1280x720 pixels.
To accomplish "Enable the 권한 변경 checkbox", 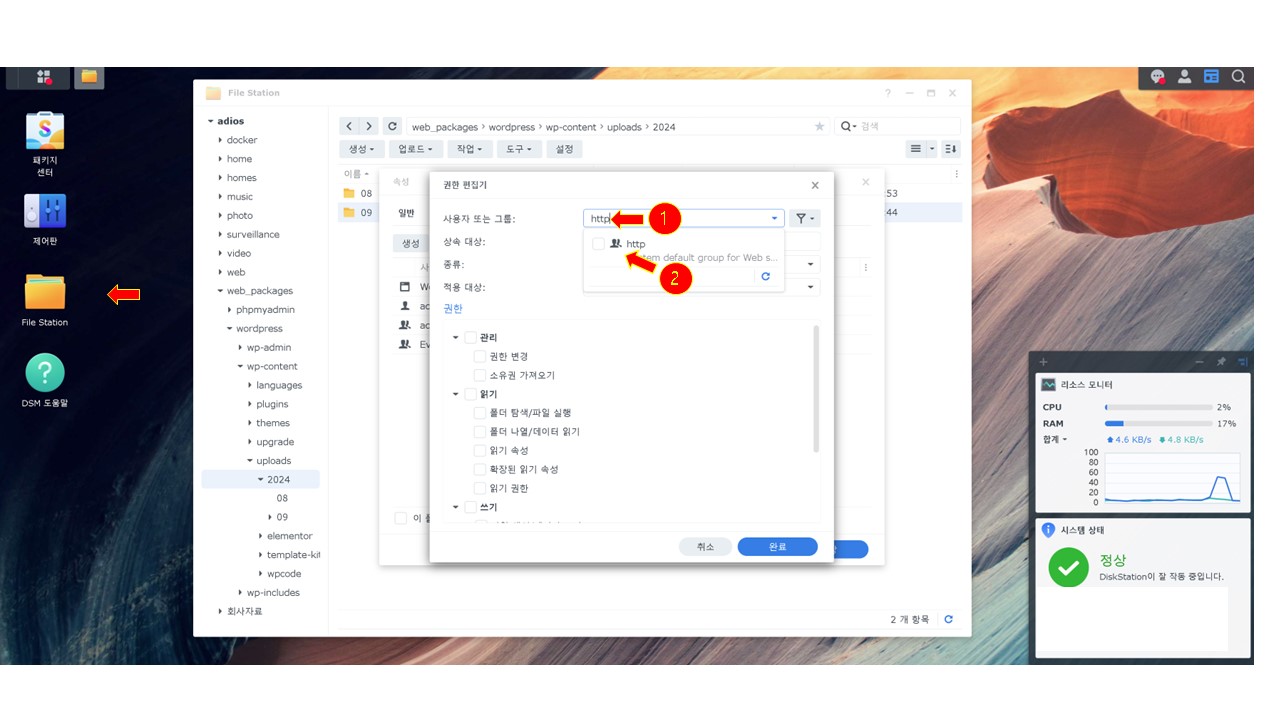I will (480, 356).
